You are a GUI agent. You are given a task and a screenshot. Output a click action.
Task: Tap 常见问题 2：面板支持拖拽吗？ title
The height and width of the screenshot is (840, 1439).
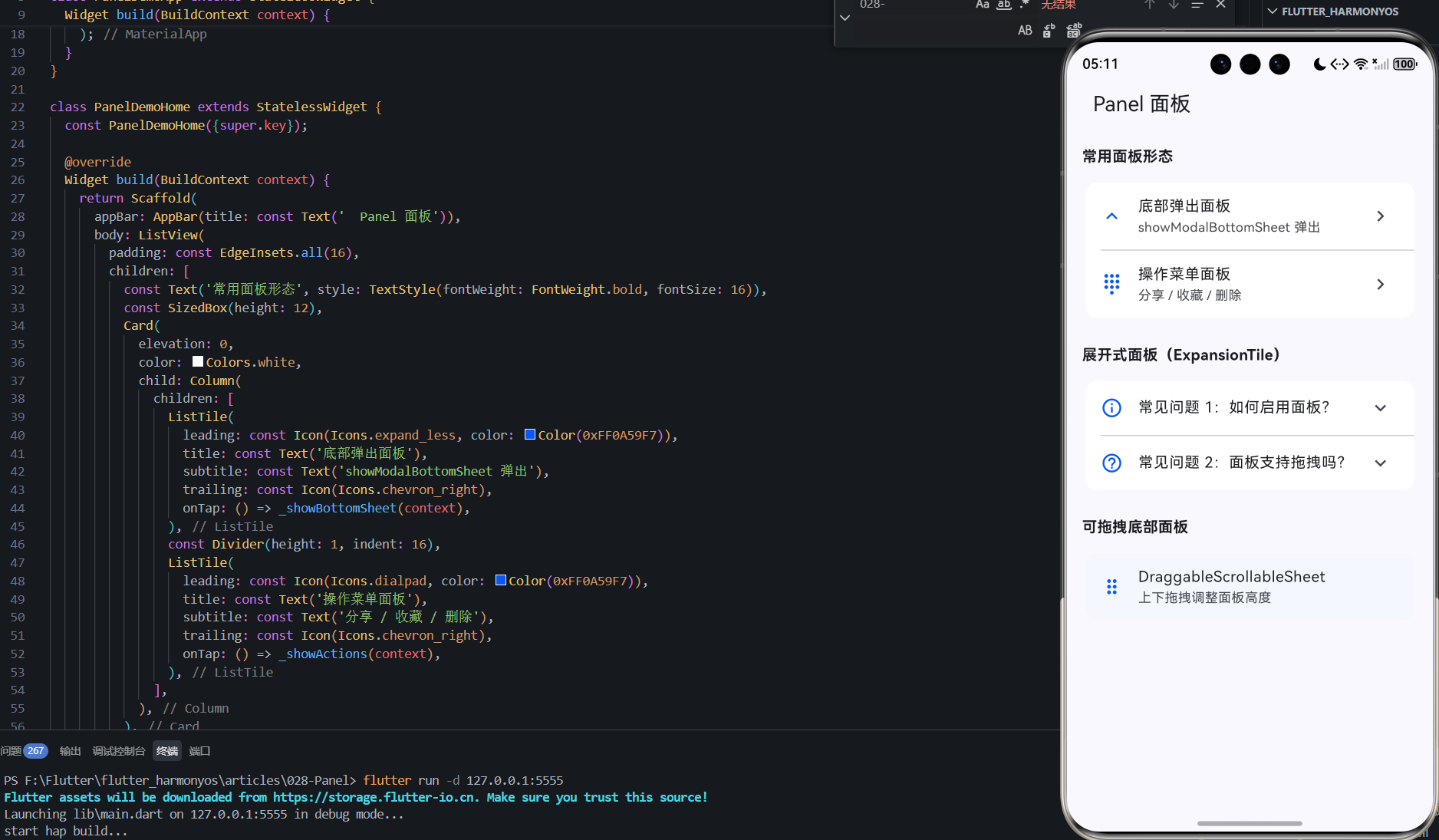(1241, 463)
